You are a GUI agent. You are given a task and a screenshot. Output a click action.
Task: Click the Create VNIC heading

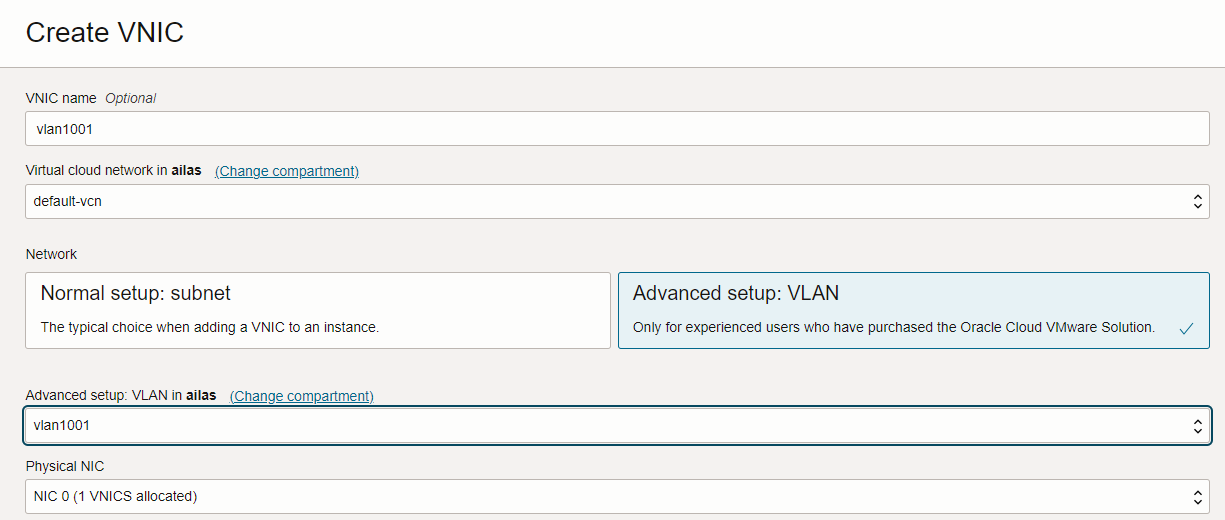(x=105, y=32)
